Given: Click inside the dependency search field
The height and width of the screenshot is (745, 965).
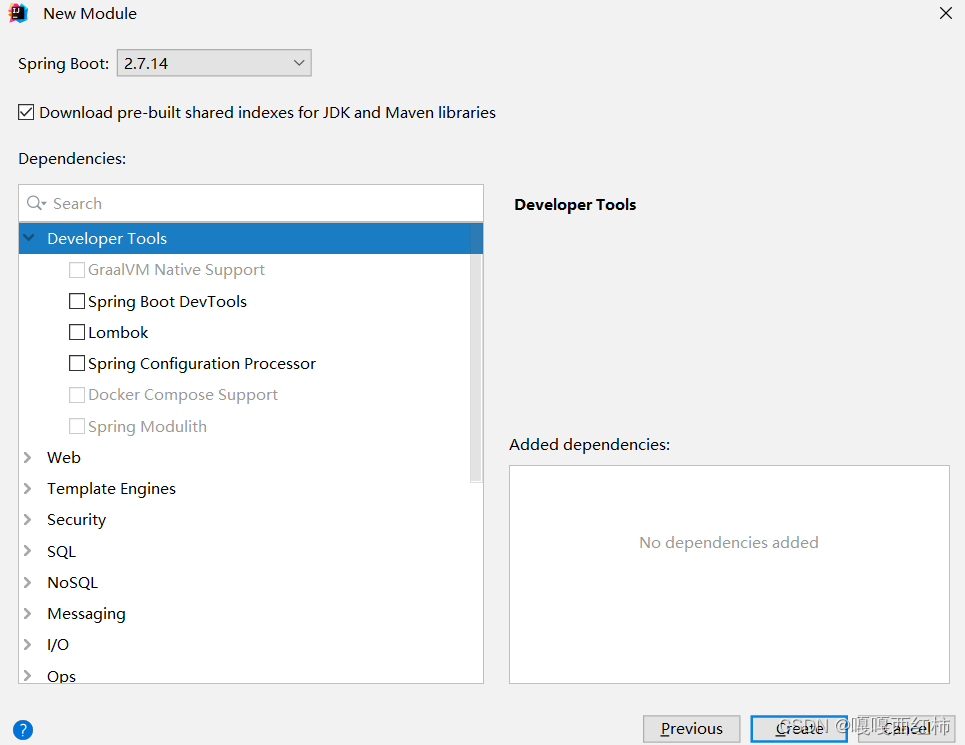Looking at the screenshot, I should [150, 203].
